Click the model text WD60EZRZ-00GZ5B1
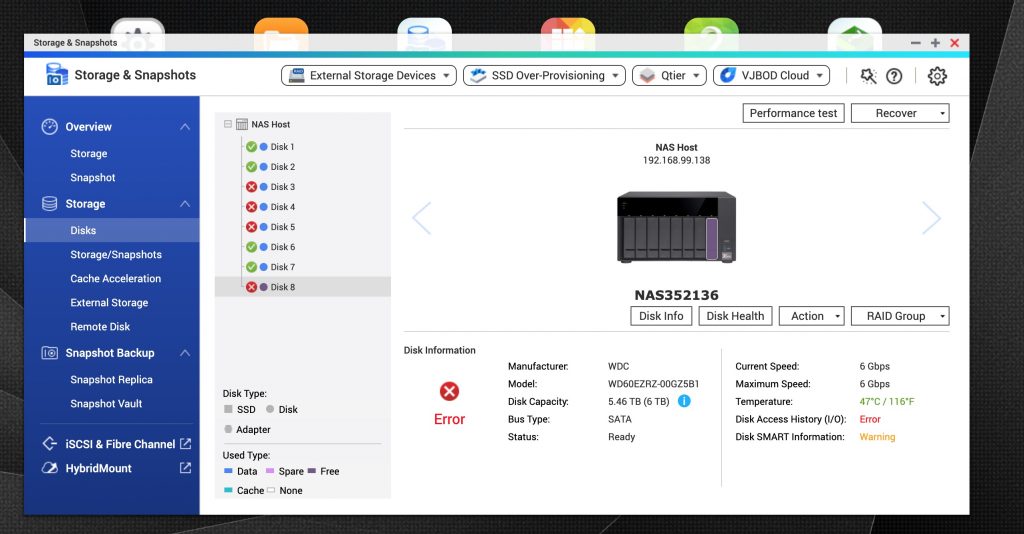1024x534 pixels. pos(654,384)
